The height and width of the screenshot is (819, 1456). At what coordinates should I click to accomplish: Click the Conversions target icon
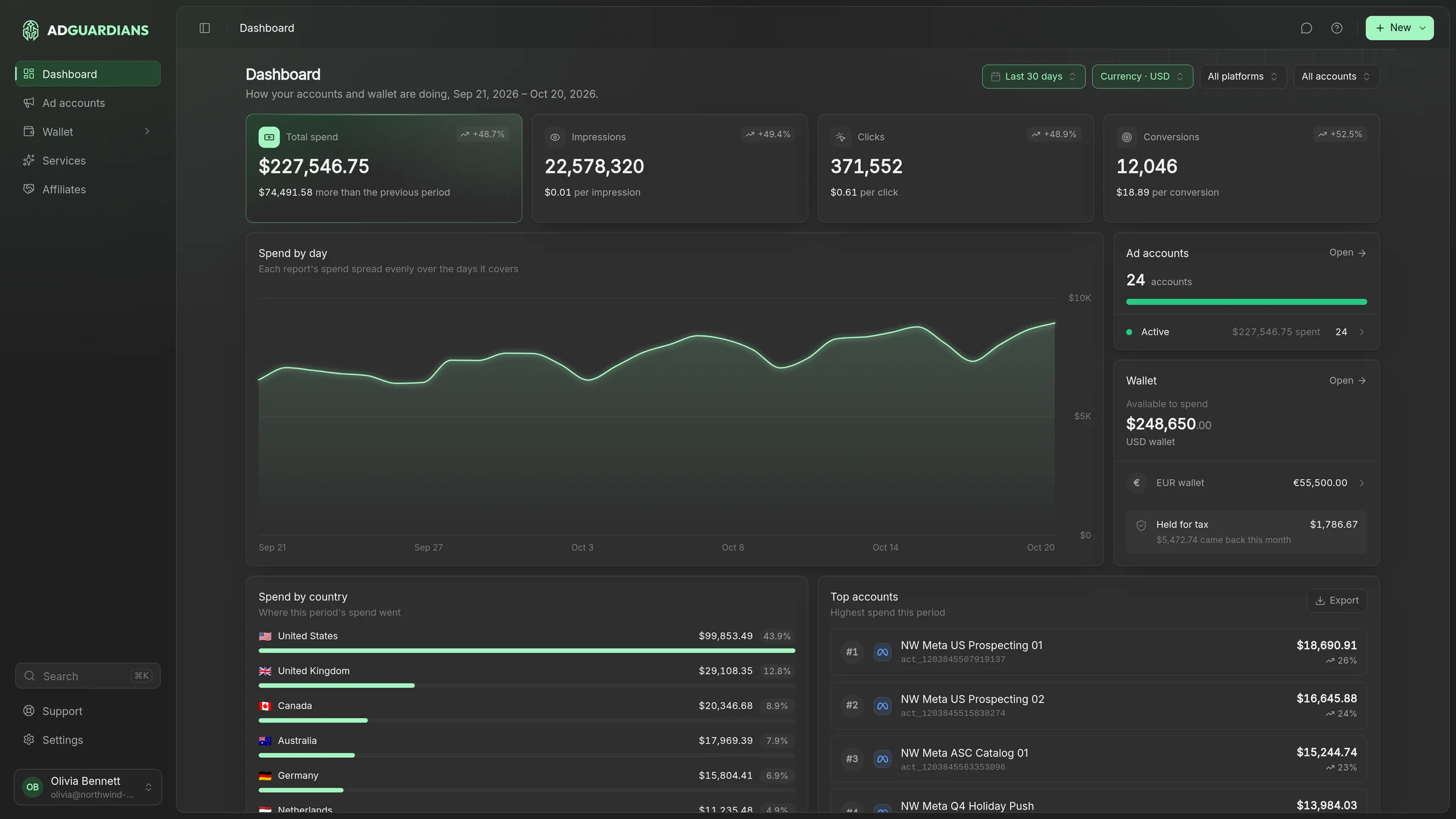click(x=1127, y=137)
